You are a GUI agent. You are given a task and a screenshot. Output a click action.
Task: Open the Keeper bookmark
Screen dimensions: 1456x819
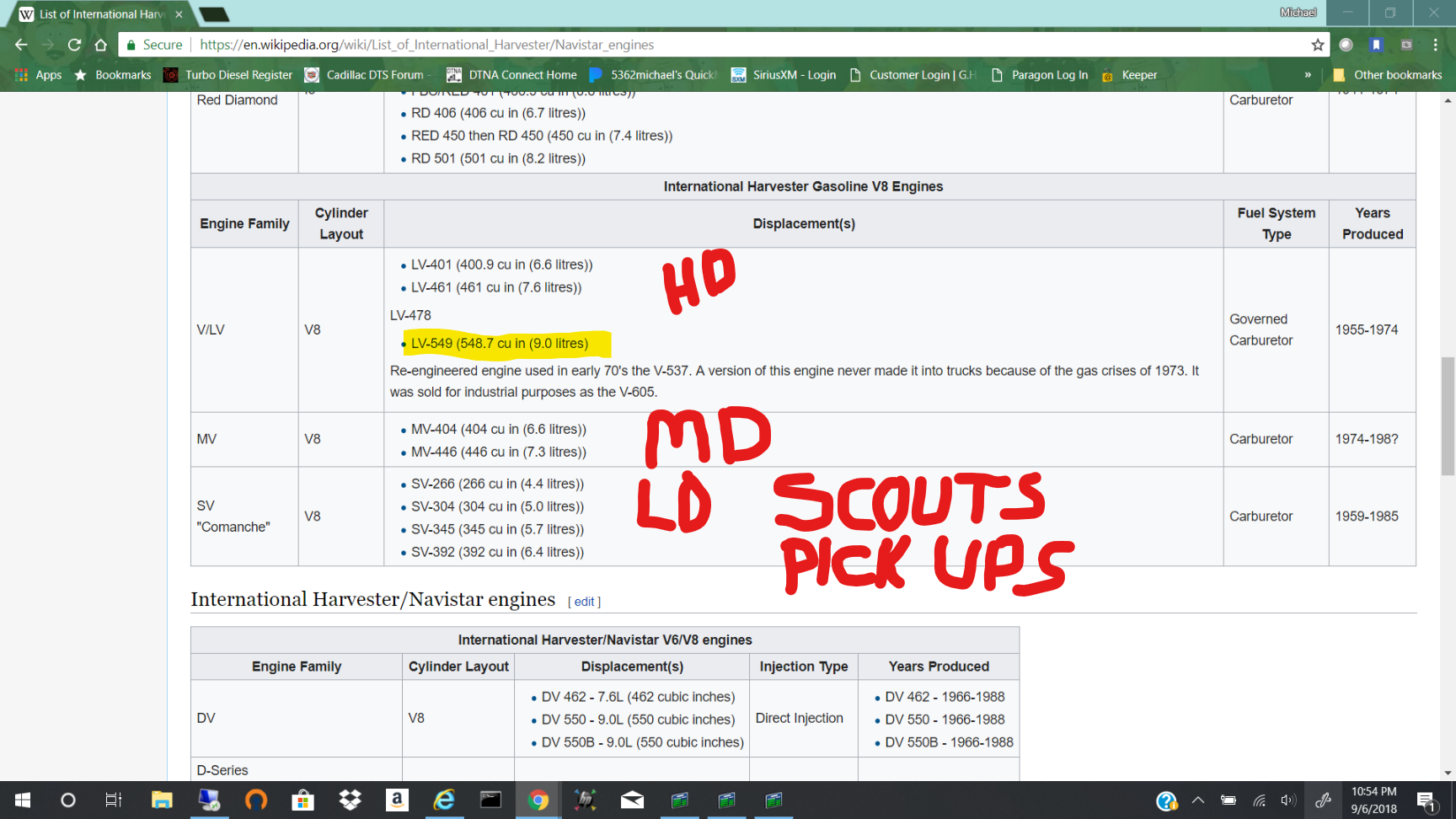(1129, 75)
